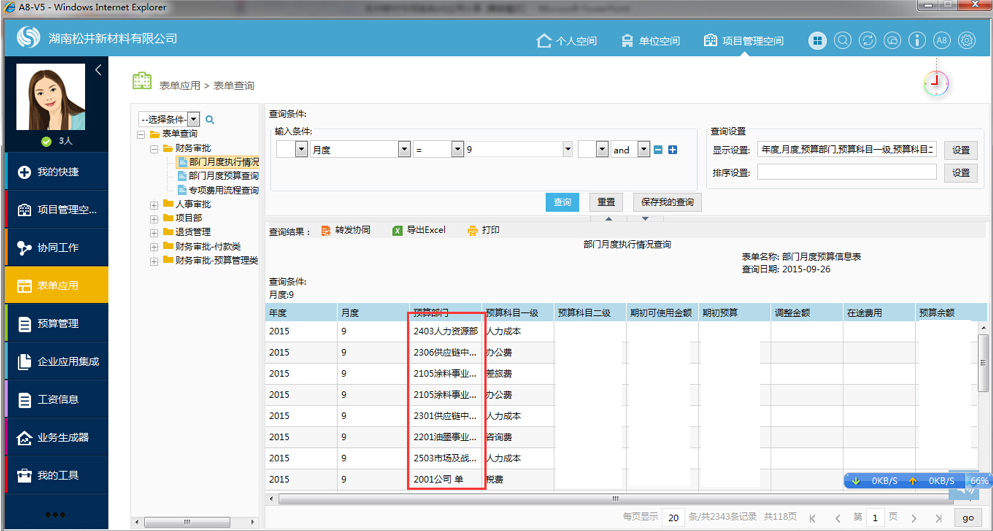Screen dimensions: 993x531
Task: Expand 财务审批-预算管理类 folder
Action: click(x=154, y=262)
